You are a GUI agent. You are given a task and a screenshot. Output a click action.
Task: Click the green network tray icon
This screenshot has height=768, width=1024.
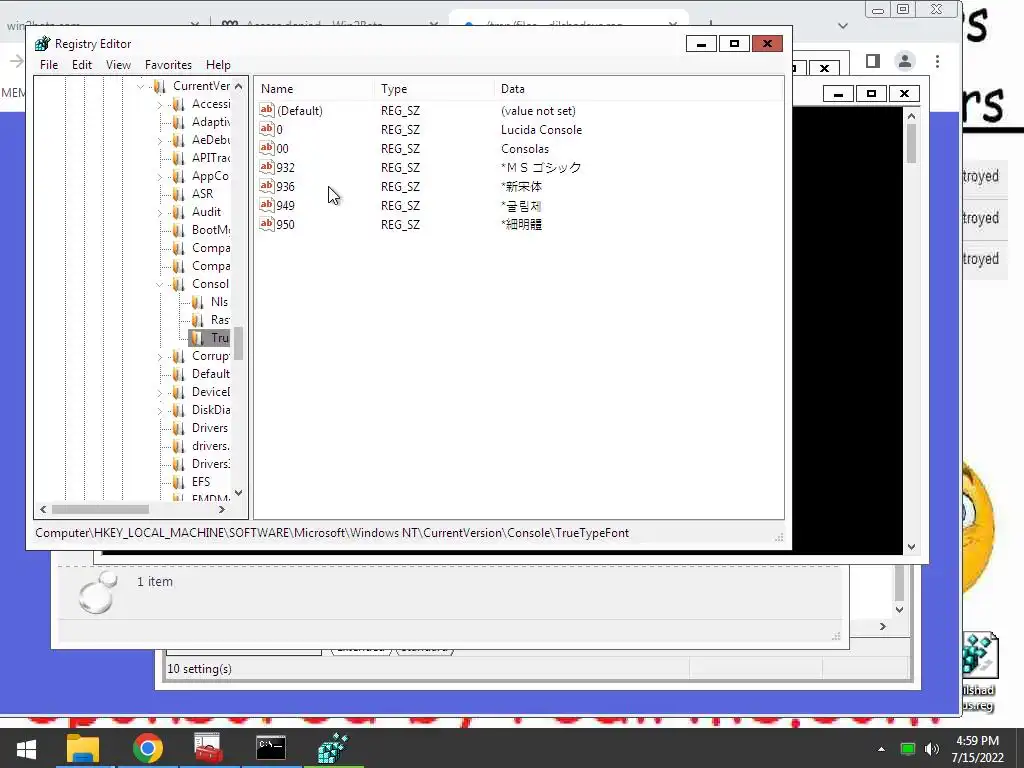tap(908, 749)
